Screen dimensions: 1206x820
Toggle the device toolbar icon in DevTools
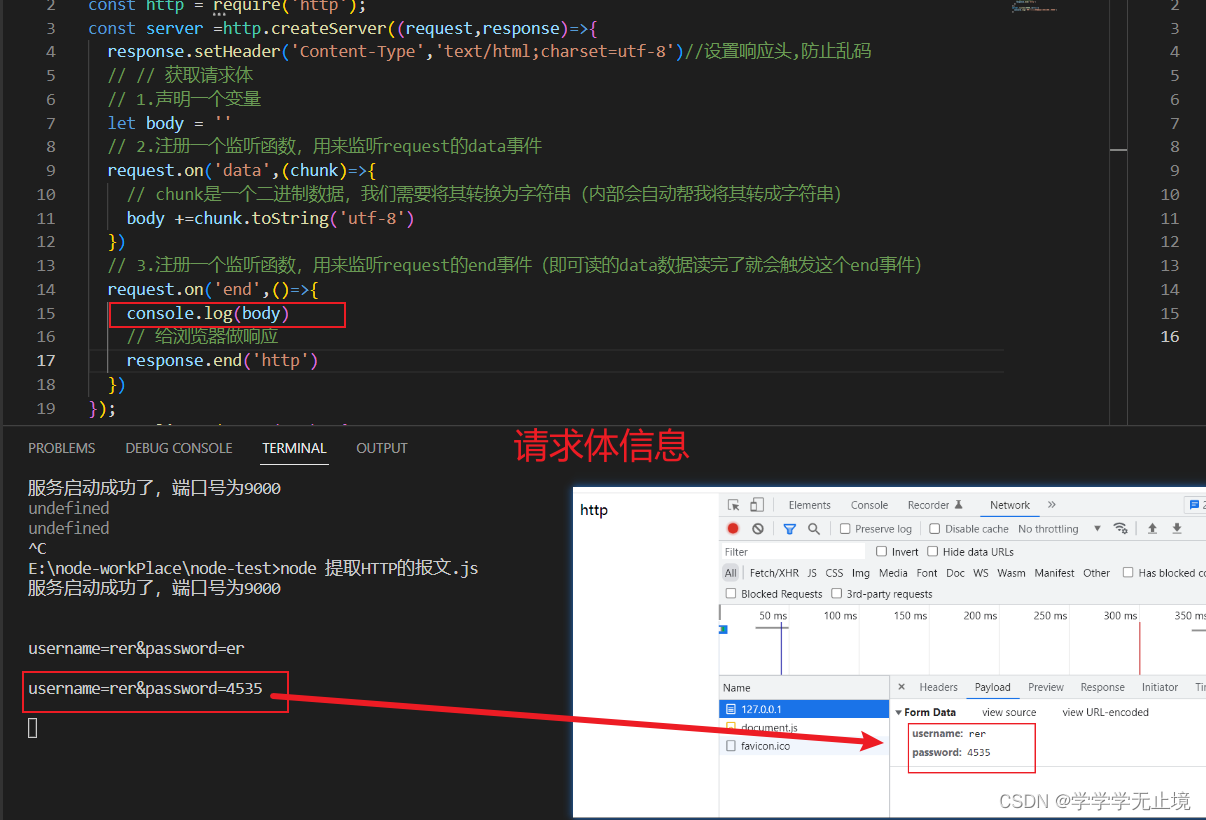click(757, 505)
